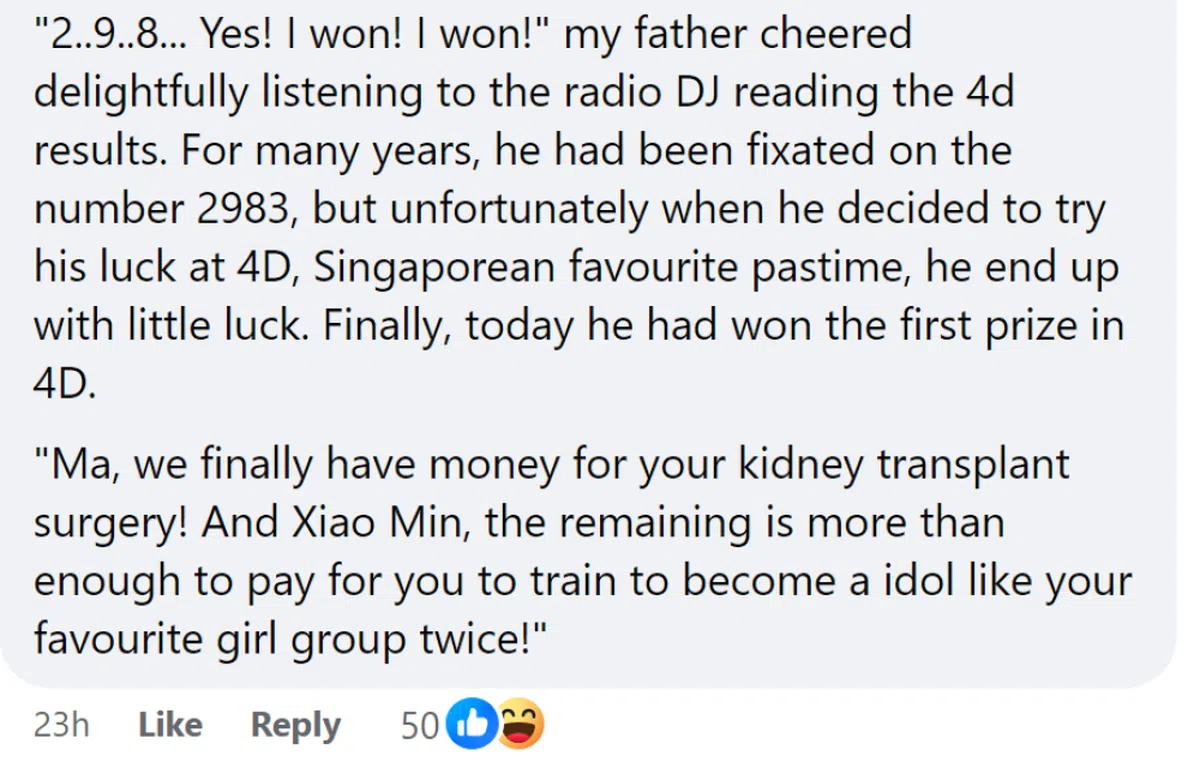1200x774 pixels.
Task: Like this comment
Action: (170, 725)
